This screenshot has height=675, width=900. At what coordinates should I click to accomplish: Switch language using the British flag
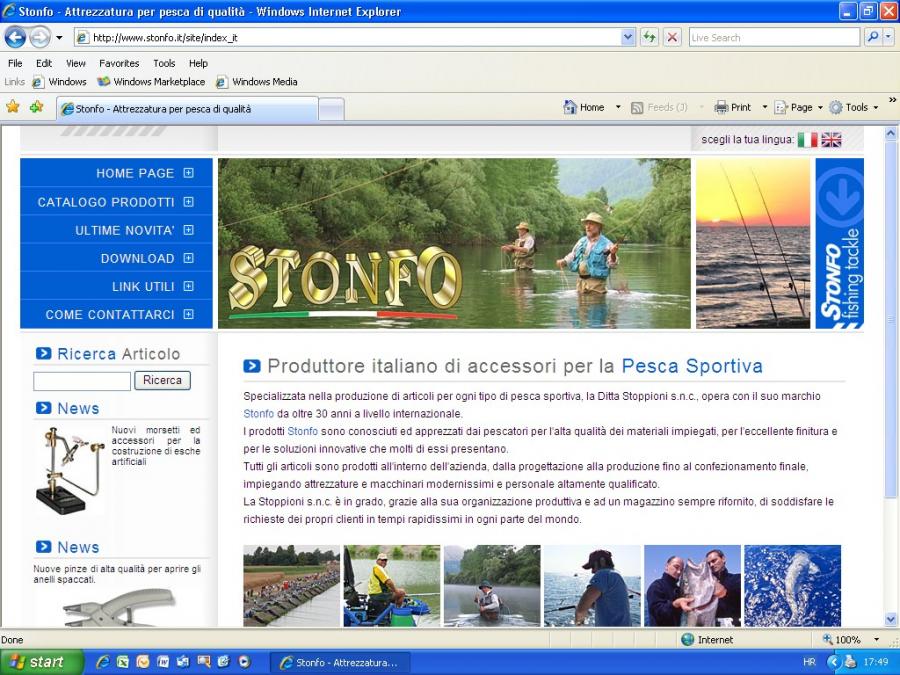pos(831,140)
